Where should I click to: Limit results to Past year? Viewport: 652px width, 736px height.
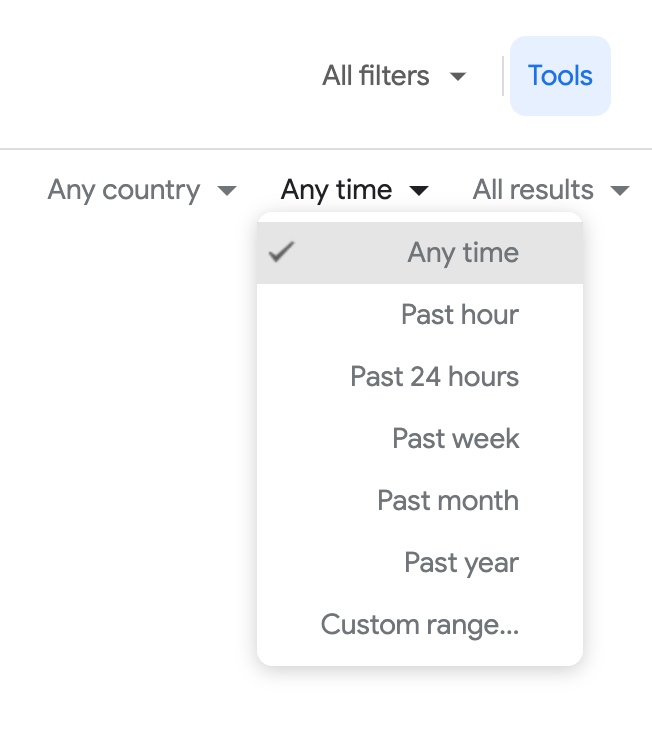420,562
